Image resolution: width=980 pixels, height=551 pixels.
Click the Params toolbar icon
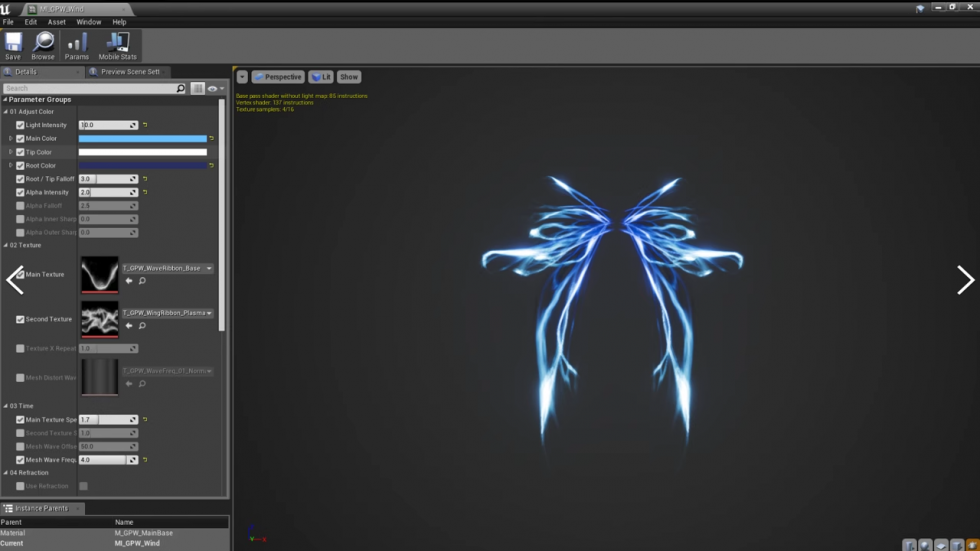[x=77, y=46]
